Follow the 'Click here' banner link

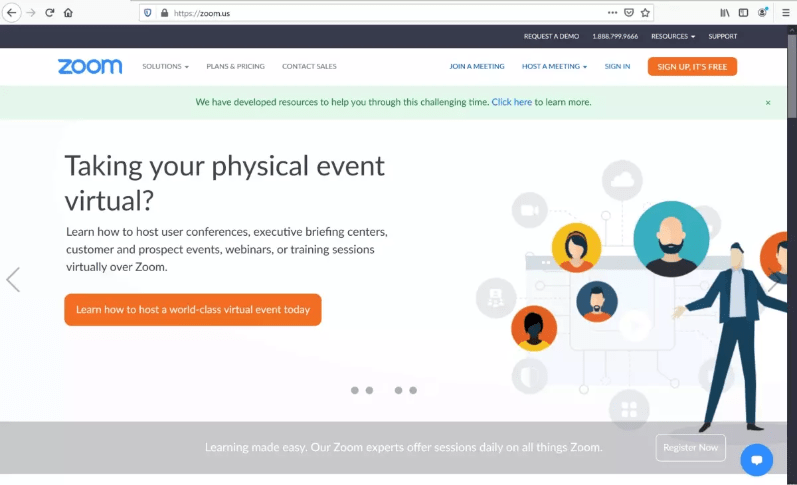click(511, 102)
